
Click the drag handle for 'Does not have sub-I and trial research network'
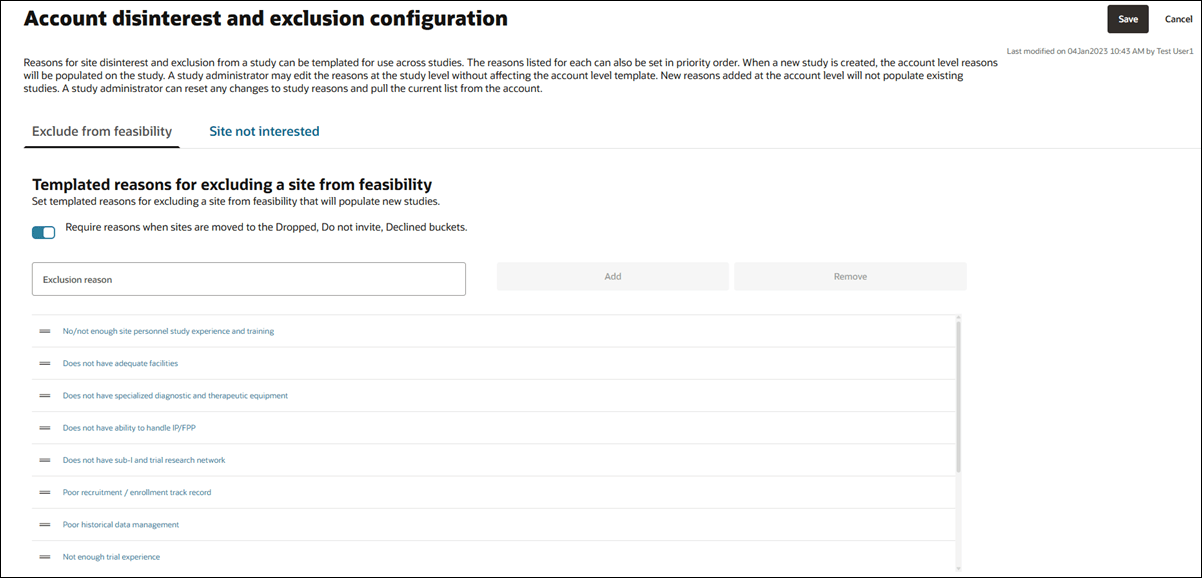[x=44, y=460]
